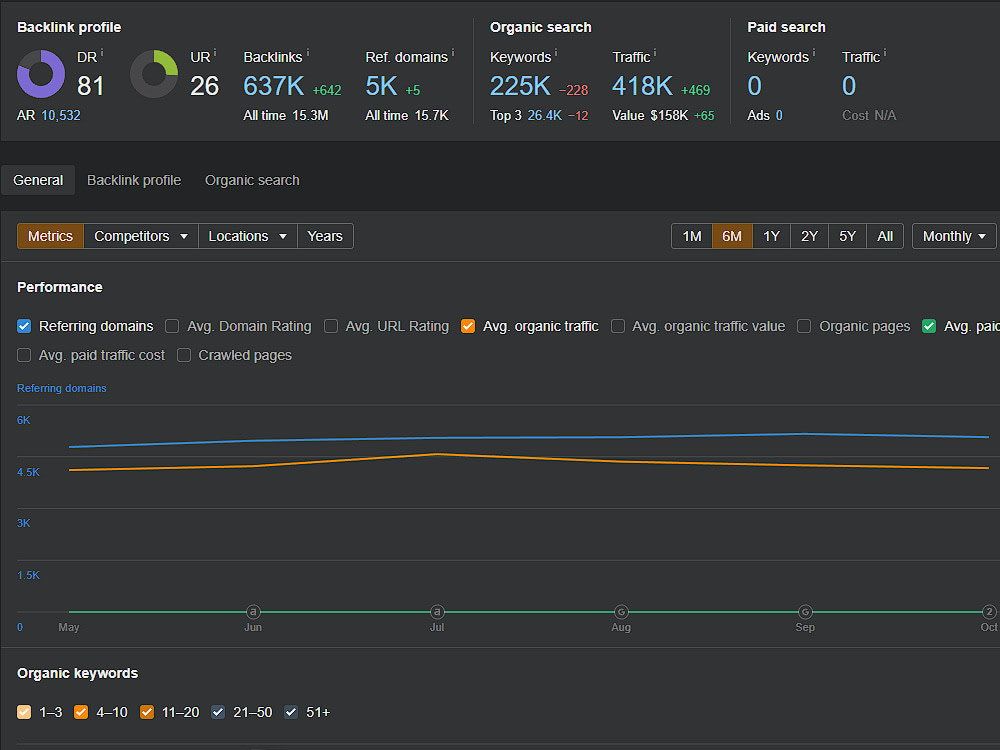
Task: Click the AR 10,532 rank link
Action: (61, 115)
